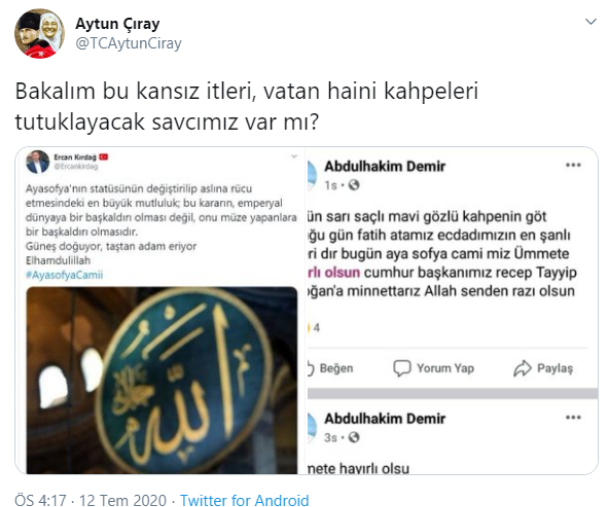Screen dimensions: 603x507
Task: Open the @TCAytunCiray handle
Action: point(128,43)
